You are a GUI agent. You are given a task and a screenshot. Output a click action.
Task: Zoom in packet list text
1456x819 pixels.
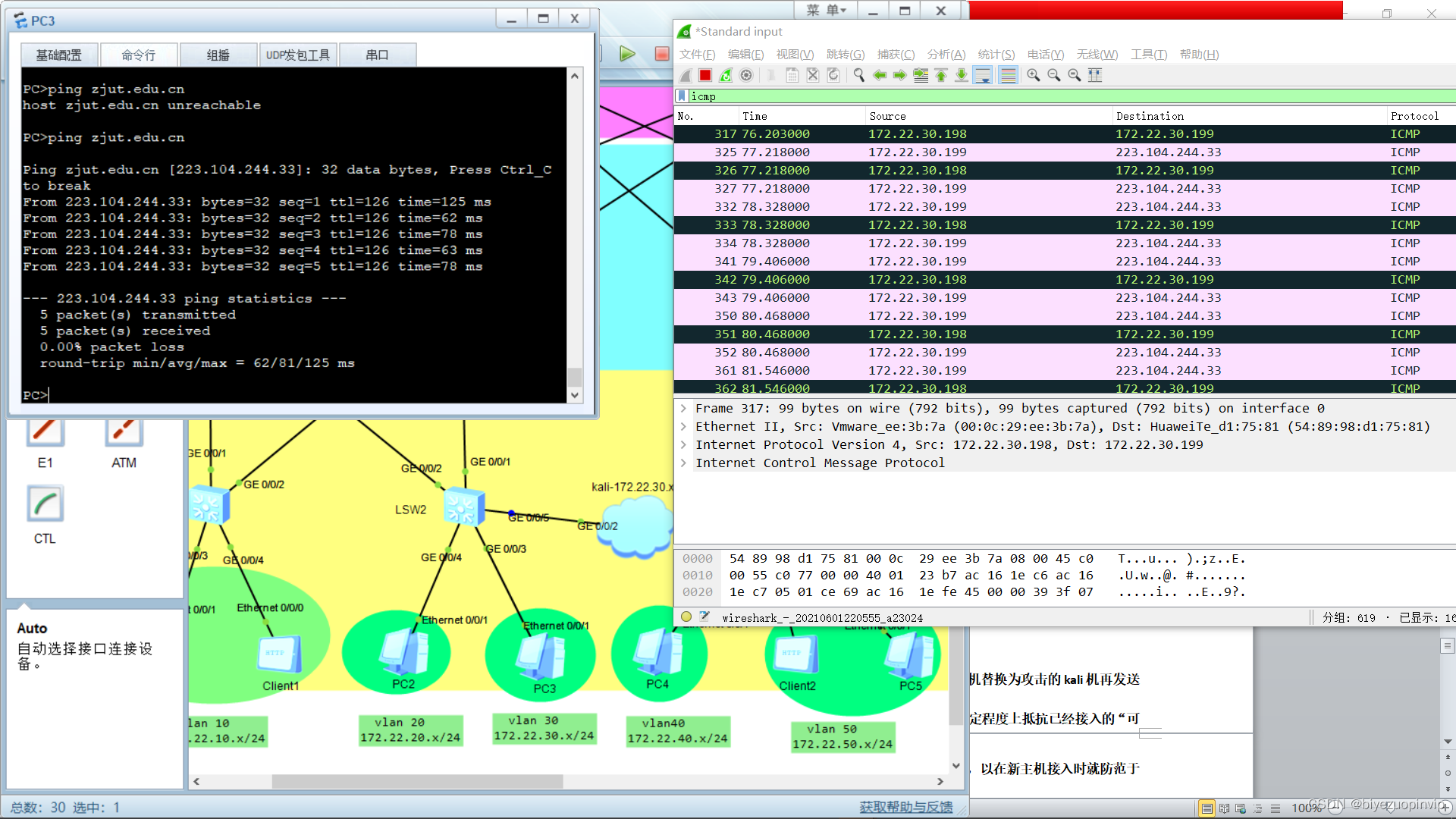(x=1033, y=75)
